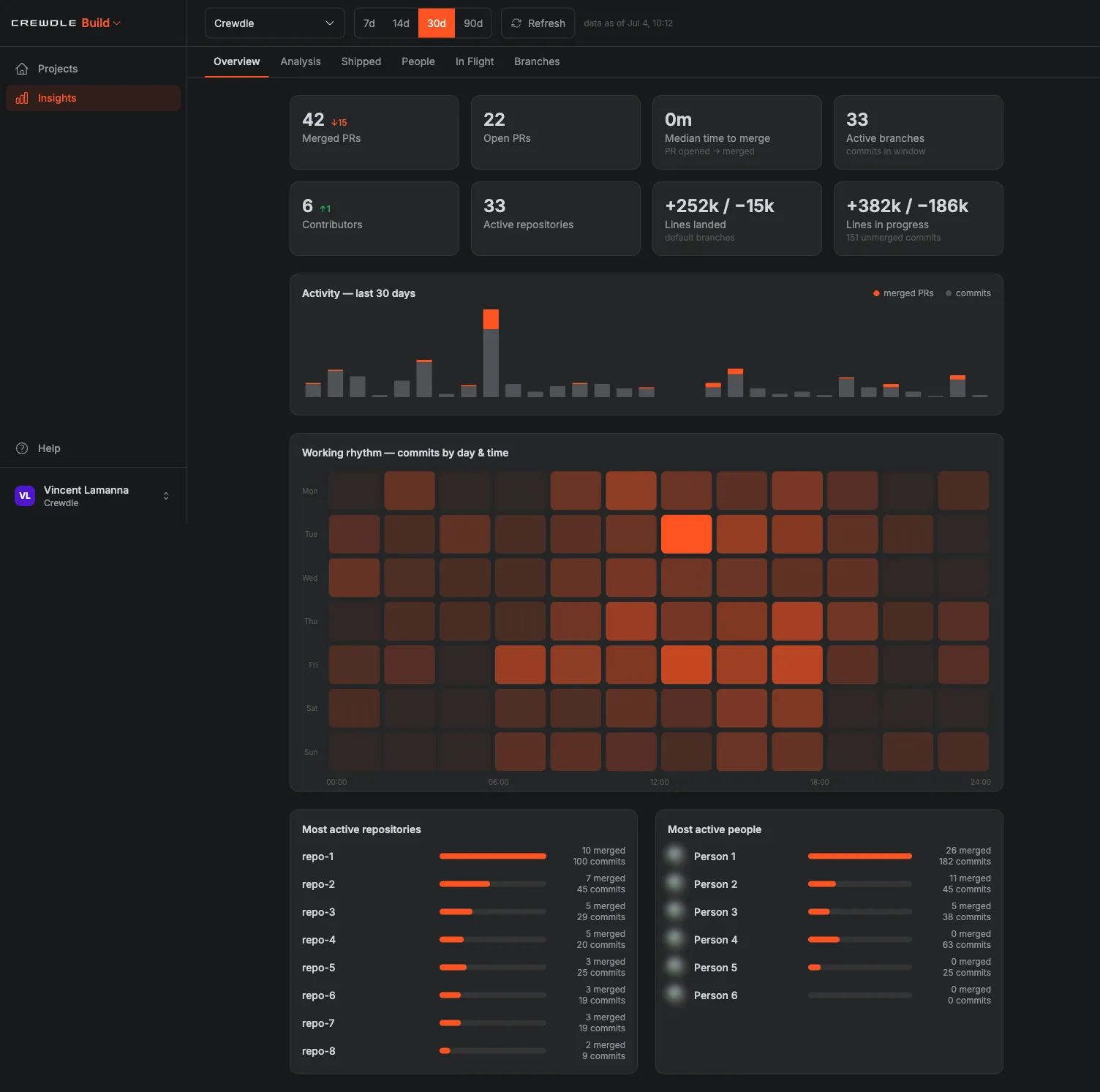The image size is (1100, 1092).
Task: Switch to the Analysis tab
Action: 301,61
